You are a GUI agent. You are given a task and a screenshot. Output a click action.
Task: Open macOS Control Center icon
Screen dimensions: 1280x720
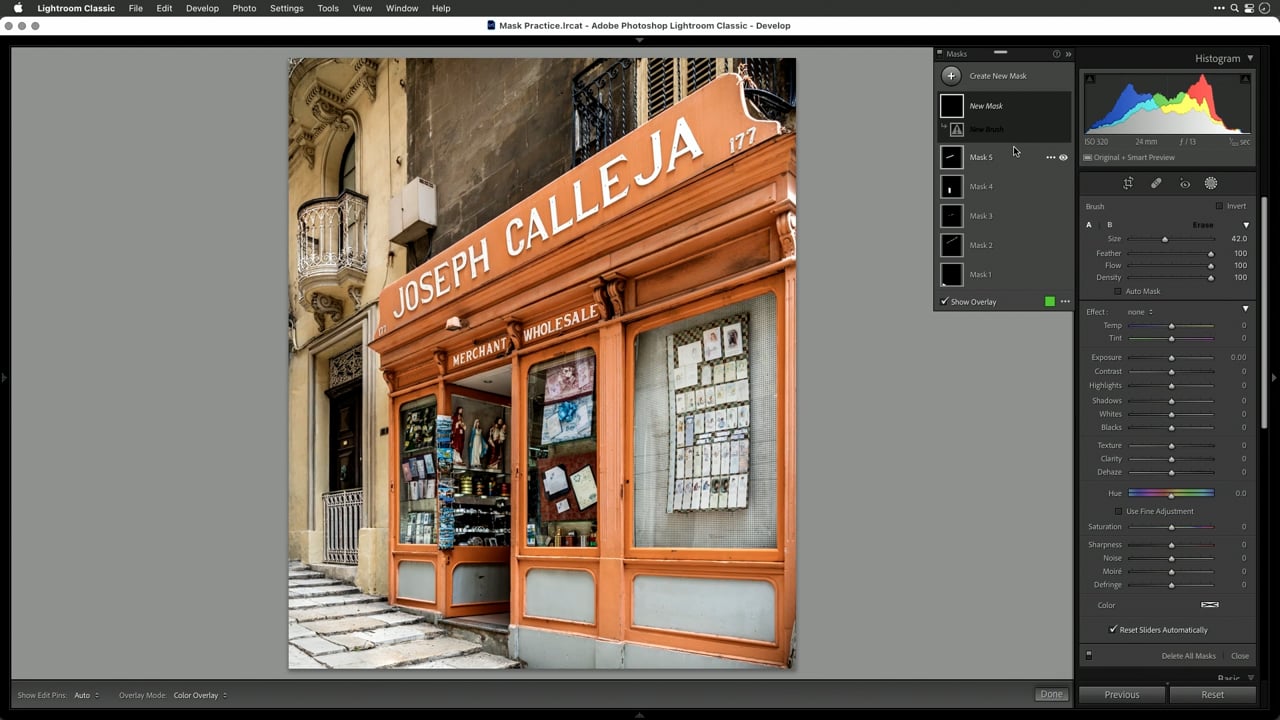click(x=1251, y=8)
